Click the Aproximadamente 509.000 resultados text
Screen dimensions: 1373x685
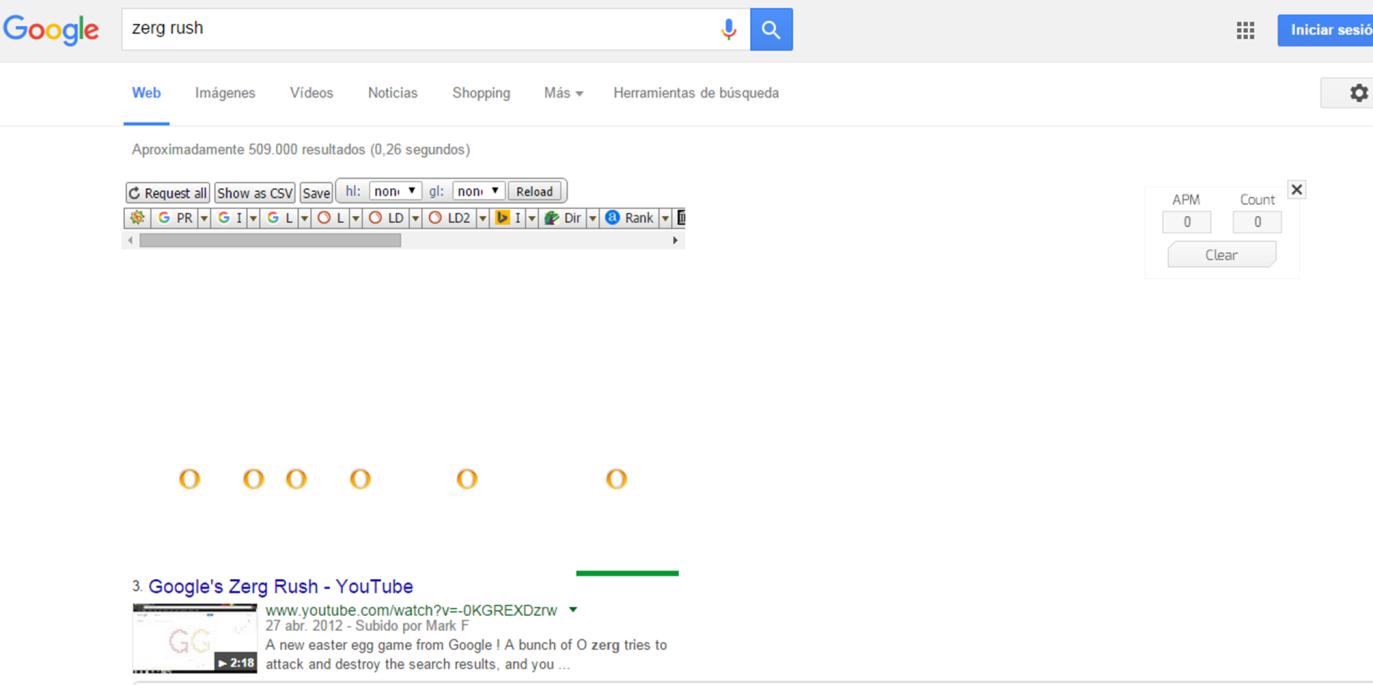pos(300,150)
